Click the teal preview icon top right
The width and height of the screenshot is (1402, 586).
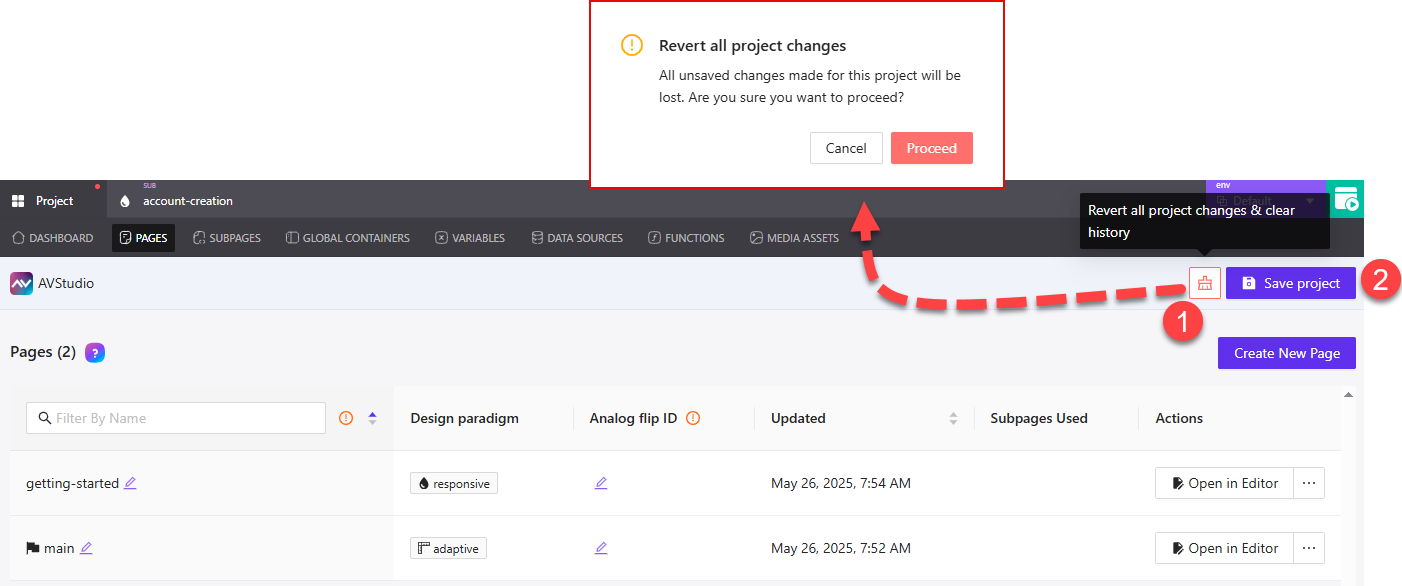coord(1346,199)
